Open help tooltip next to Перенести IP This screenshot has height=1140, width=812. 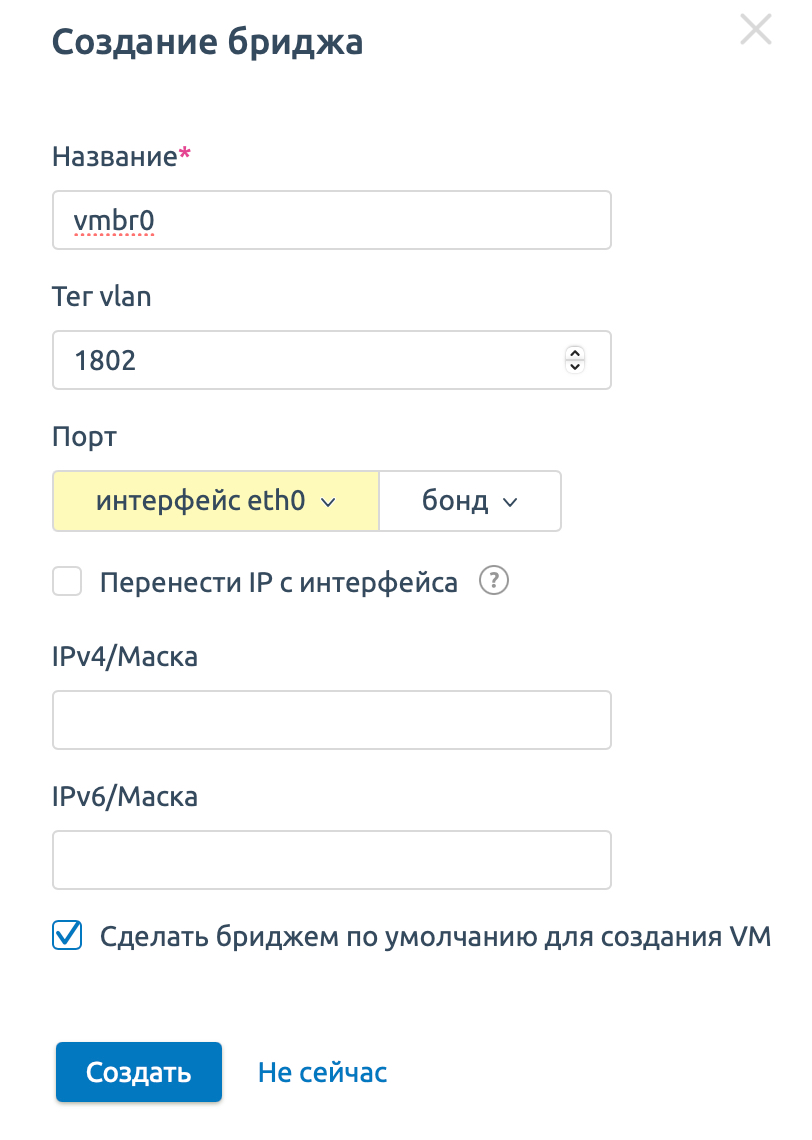pos(494,581)
